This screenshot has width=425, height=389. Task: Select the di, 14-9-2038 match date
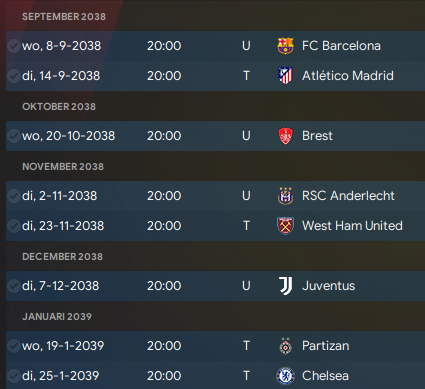61,76
